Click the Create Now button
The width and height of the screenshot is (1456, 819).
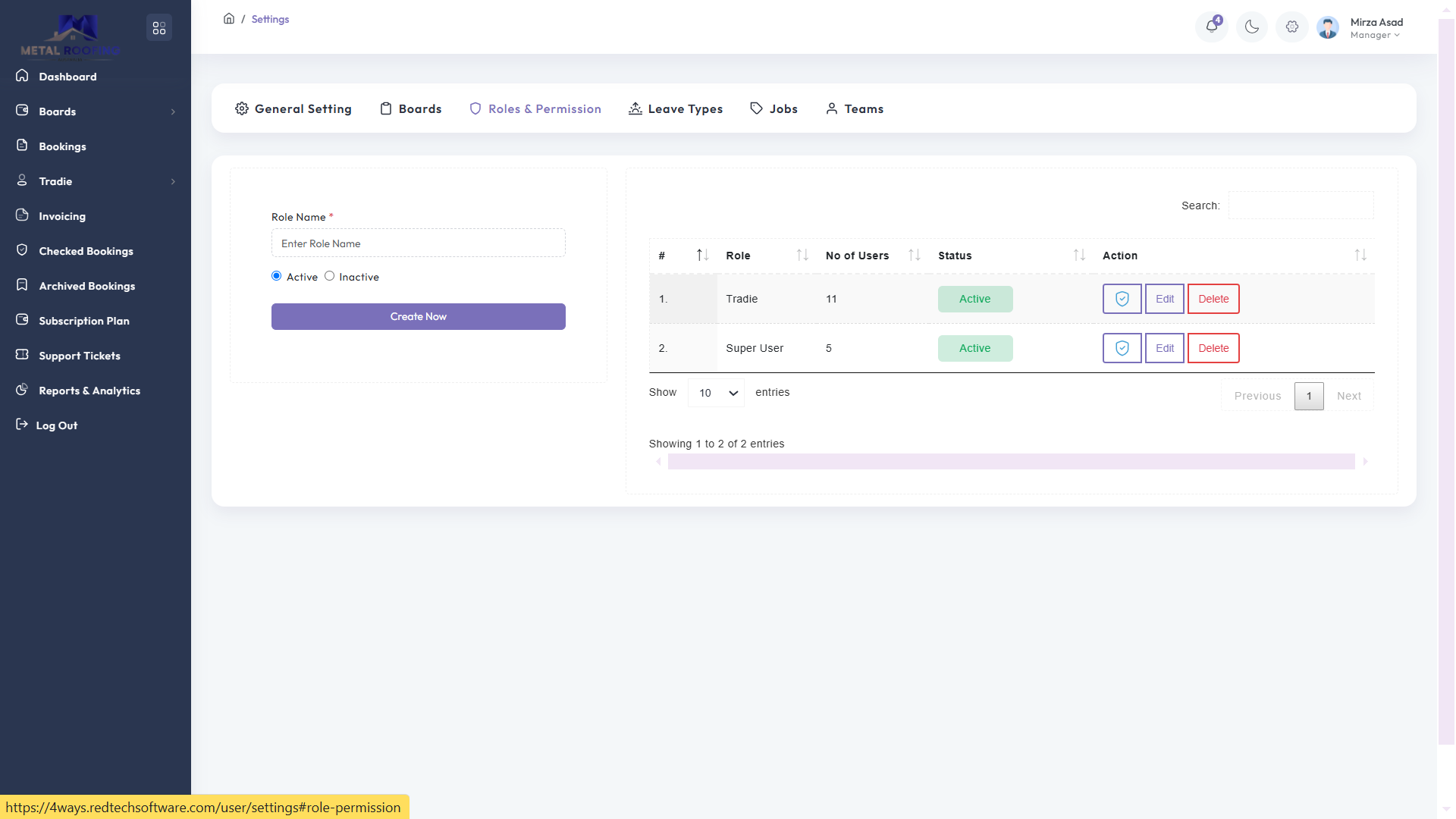(418, 316)
